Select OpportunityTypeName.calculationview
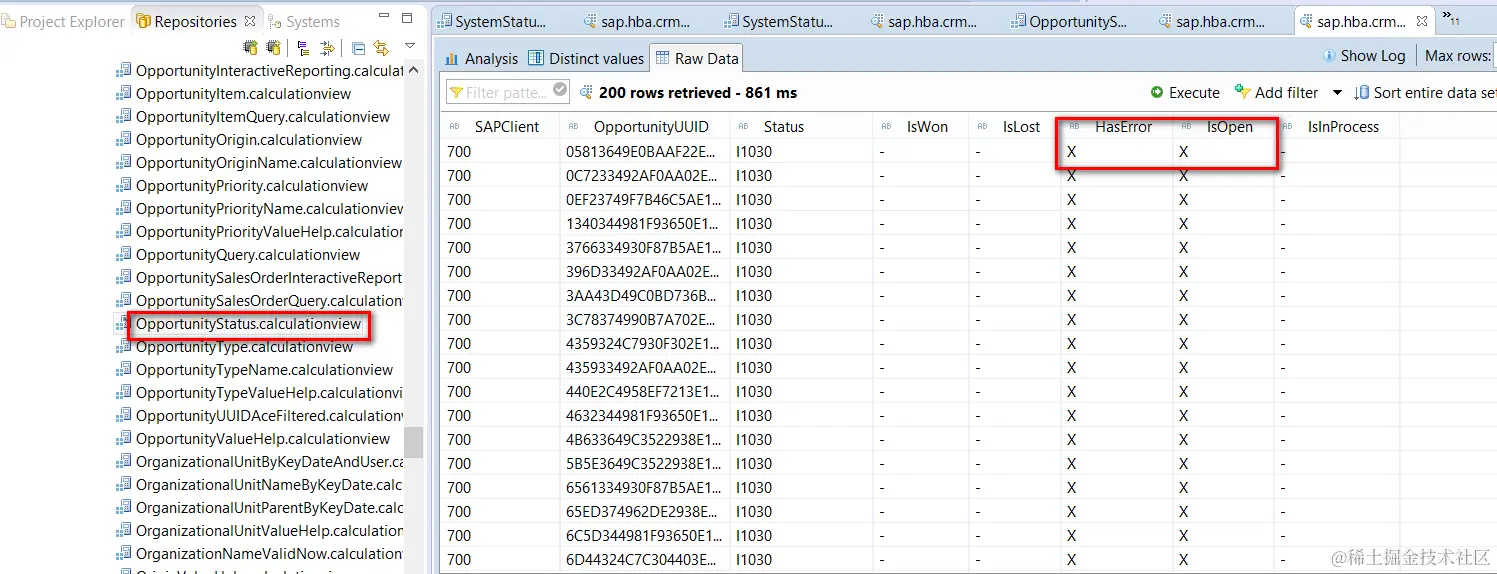Image resolution: width=1497 pixels, height=574 pixels. click(265, 370)
